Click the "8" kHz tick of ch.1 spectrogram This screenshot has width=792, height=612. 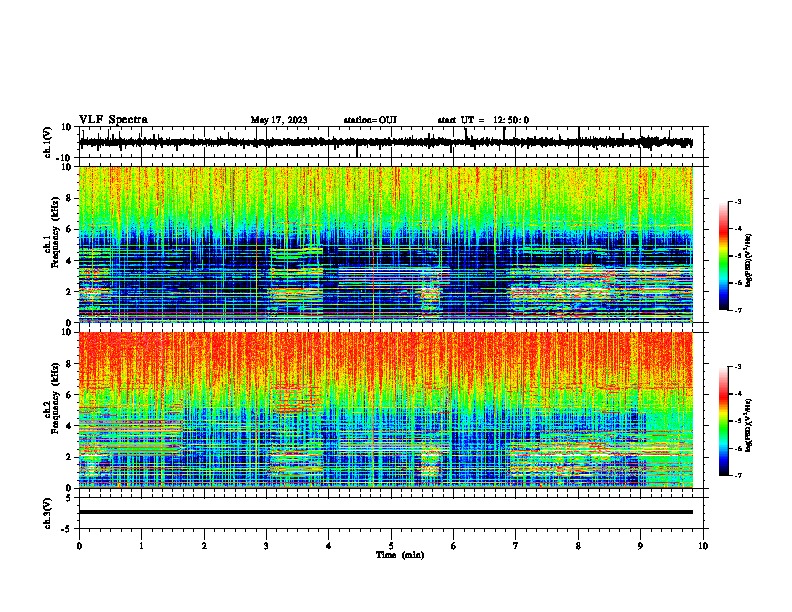(69, 198)
